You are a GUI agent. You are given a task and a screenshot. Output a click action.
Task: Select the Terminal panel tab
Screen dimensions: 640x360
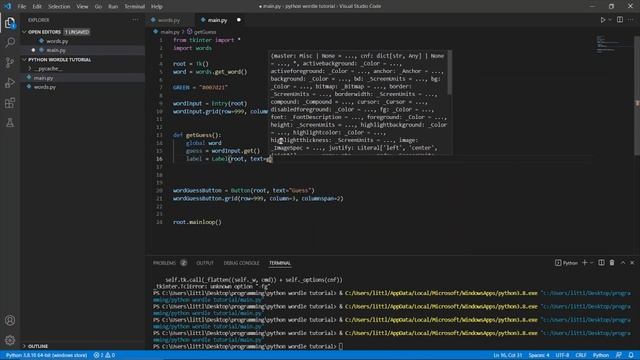pos(280,263)
